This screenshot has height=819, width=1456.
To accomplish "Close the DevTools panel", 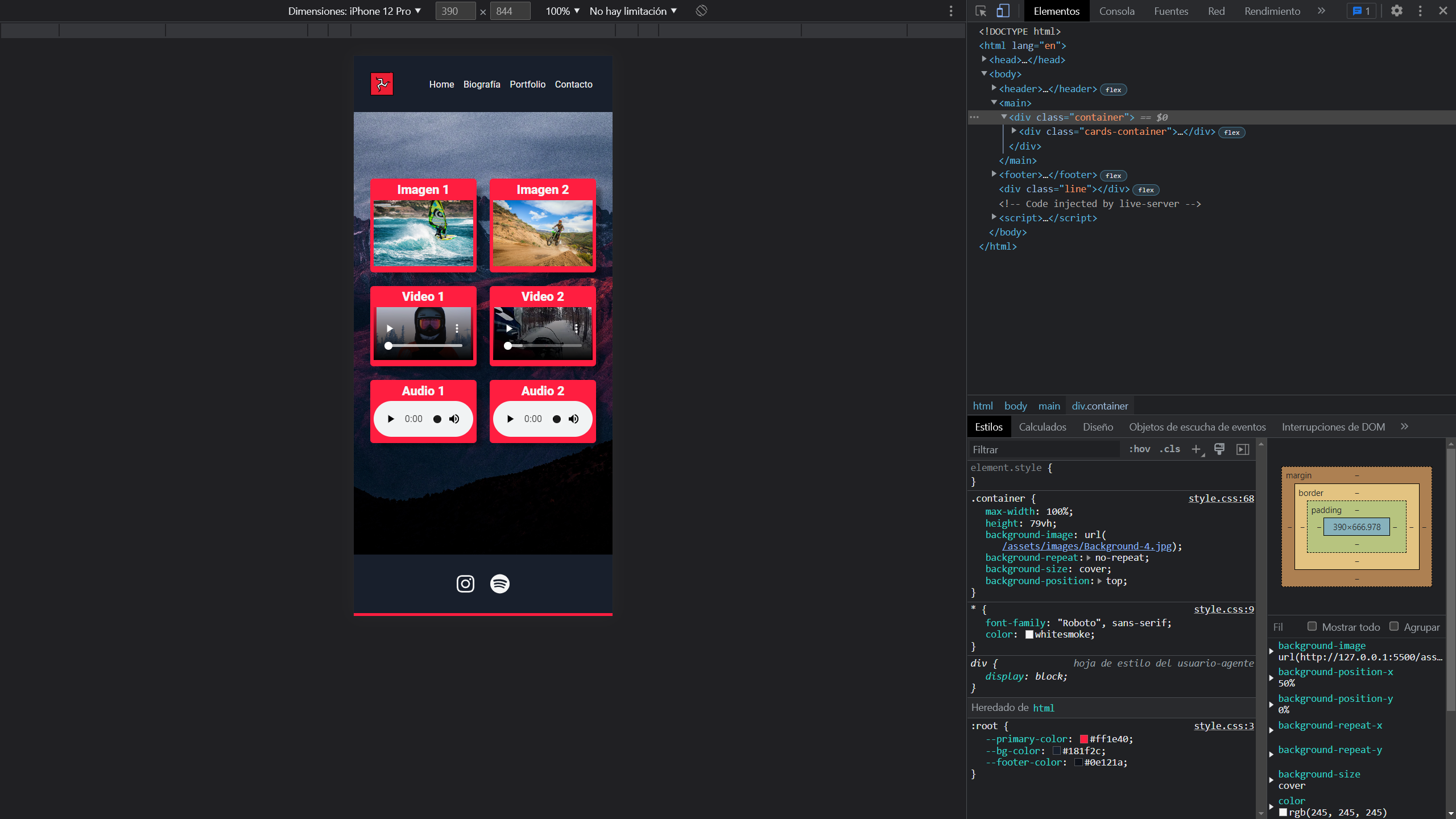I will (x=1443, y=11).
